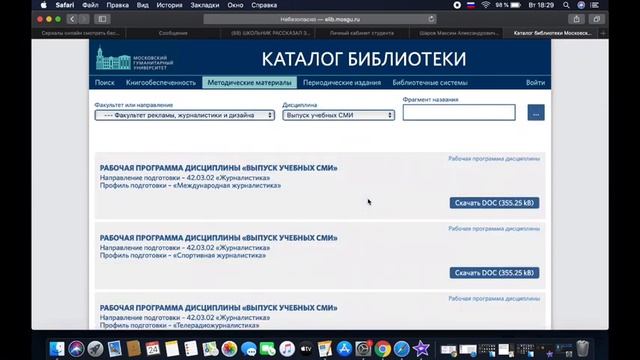Screen dimensions: 640x360
Task: Switch to the ШКОЛЬНИК РАССКАЗАЛ browser tab
Action: [268, 33]
